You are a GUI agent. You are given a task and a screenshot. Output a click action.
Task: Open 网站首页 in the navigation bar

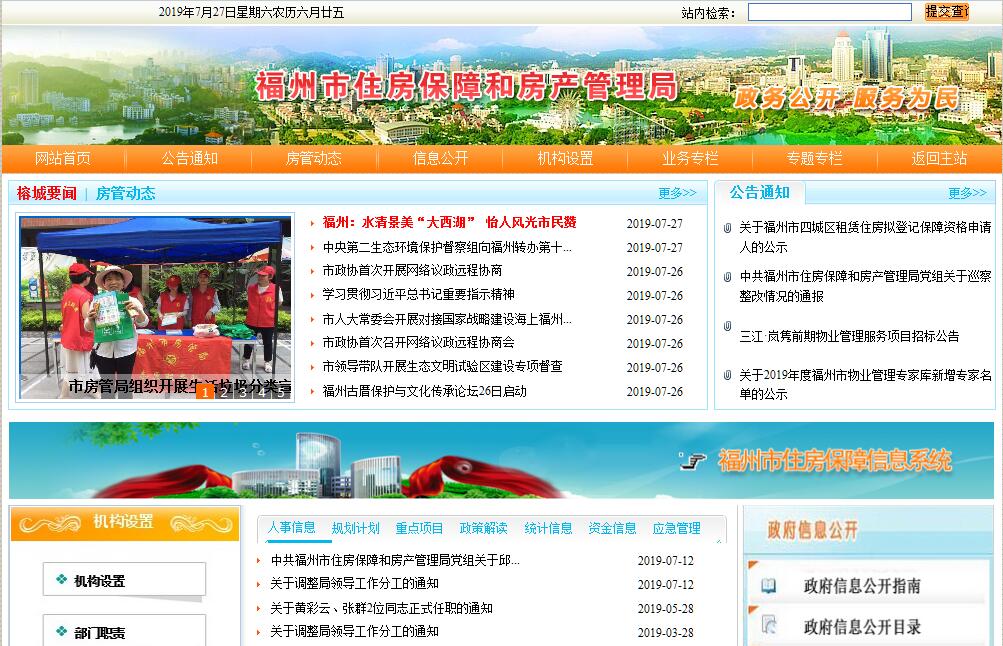[x=63, y=158]
